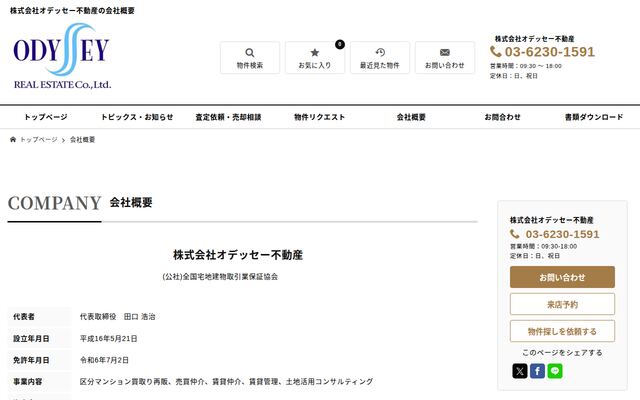Click the 物件探しを依頼する button
The height and width of the screenshot is (400, 640).
tap(562, 331)
